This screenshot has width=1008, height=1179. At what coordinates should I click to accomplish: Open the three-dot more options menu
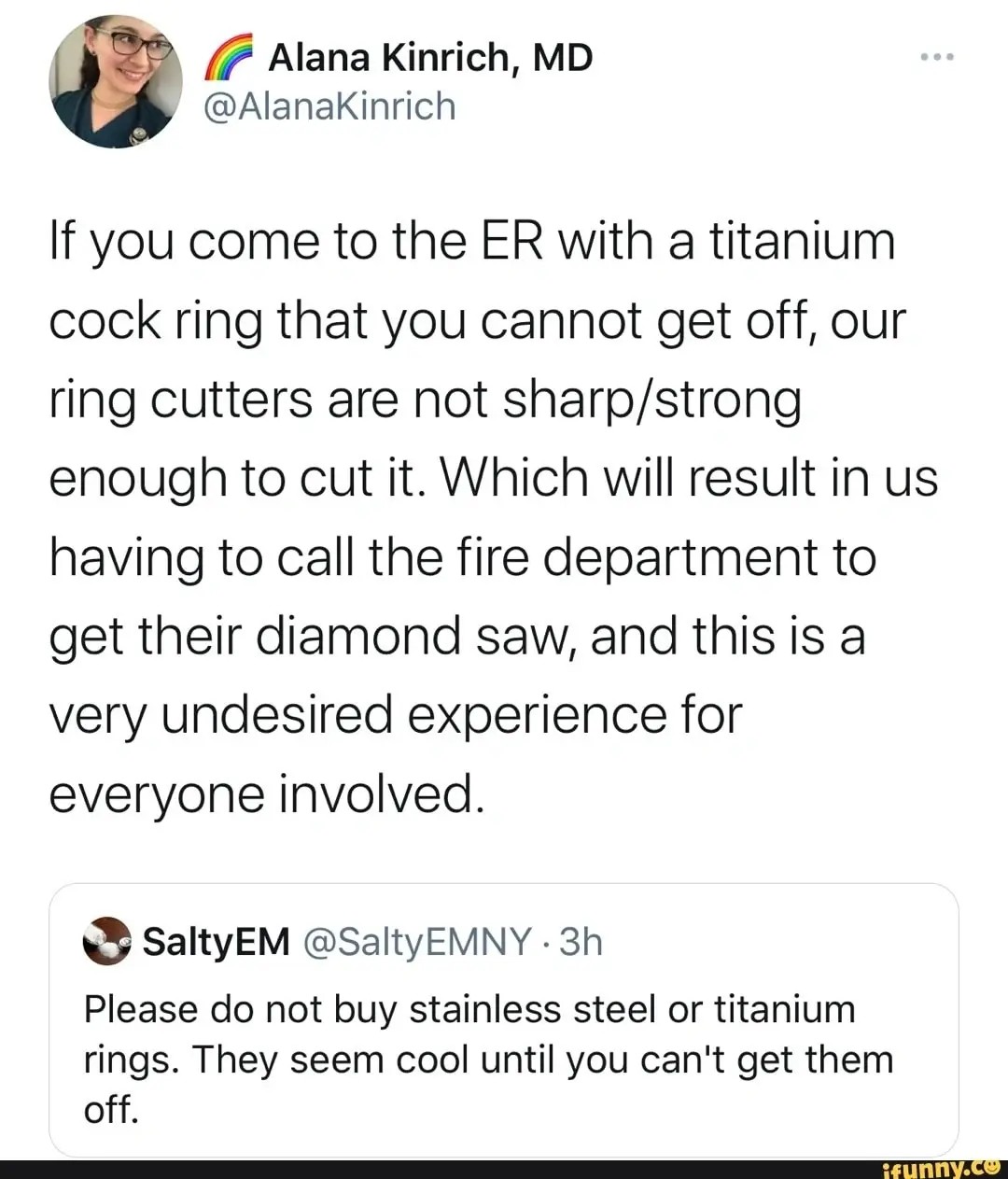[937, 54]
